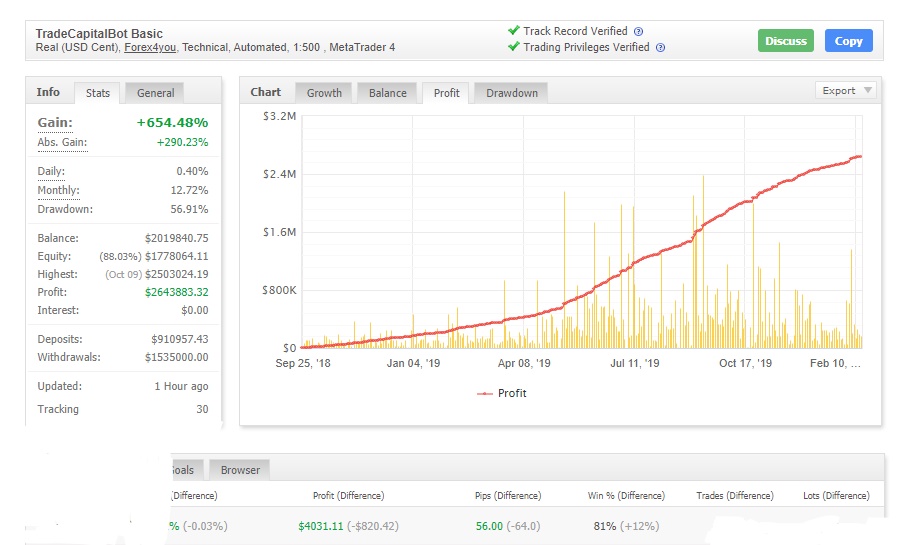Open the Growth chart tab

pos(324,93)
